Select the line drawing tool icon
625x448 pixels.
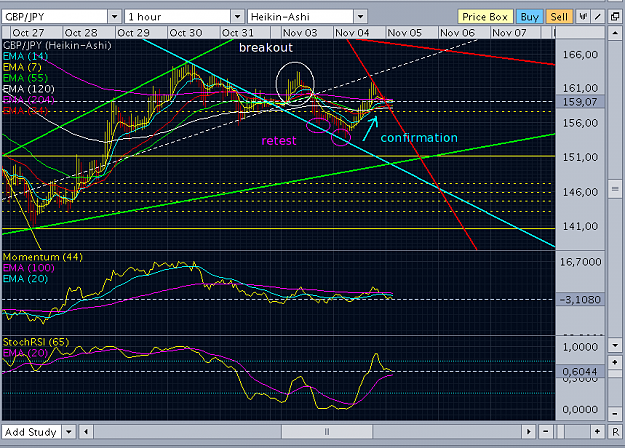[x=597, y=17]
